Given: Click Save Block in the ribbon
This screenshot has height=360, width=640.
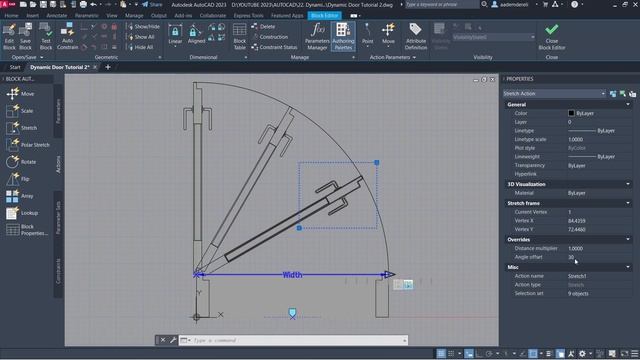Looking at the screenshot, I should tap(25, 37).
